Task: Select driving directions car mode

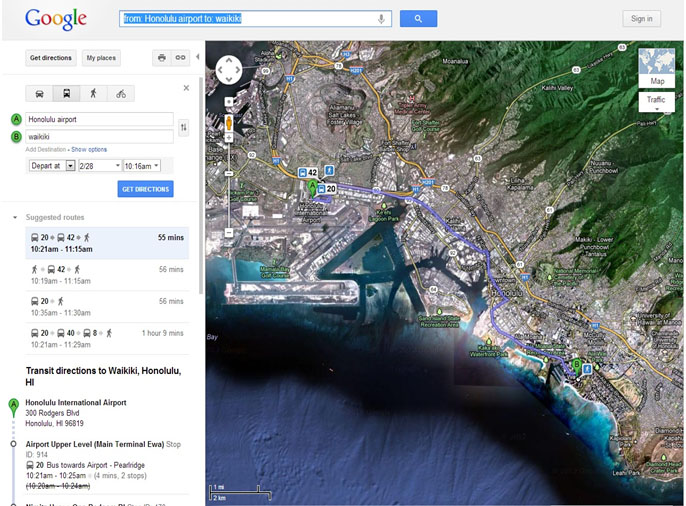Action: pyautogui.click(x=39, y=94)
